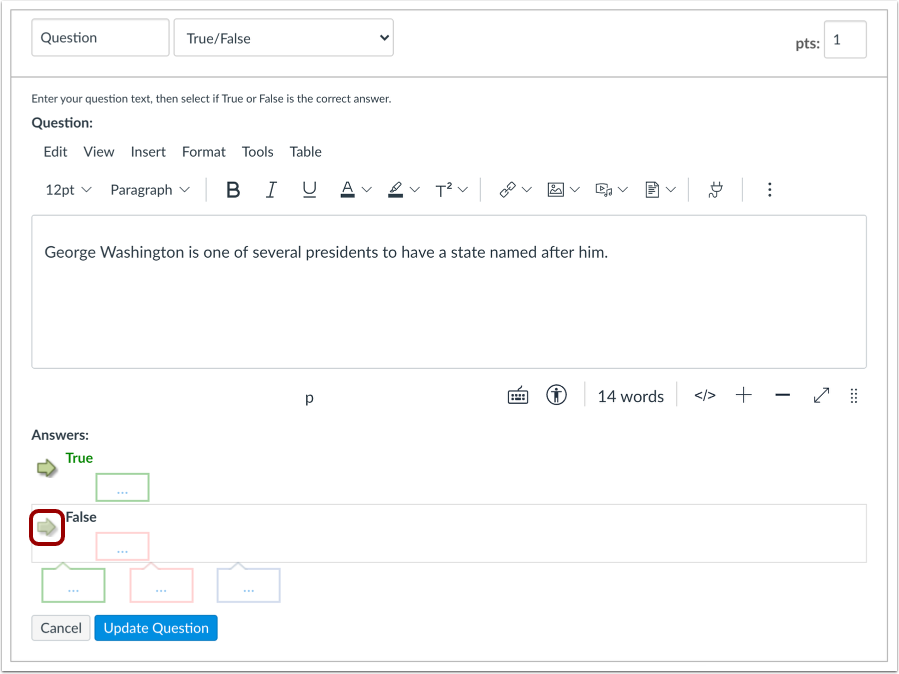Open the apps plug icon
The height and width of the screenshot is (674, 899).
(716, 190)
